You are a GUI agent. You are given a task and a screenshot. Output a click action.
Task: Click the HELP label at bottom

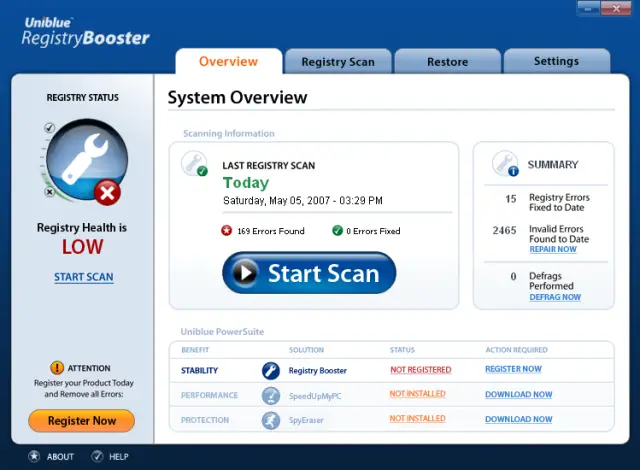[x=119, y=457]
